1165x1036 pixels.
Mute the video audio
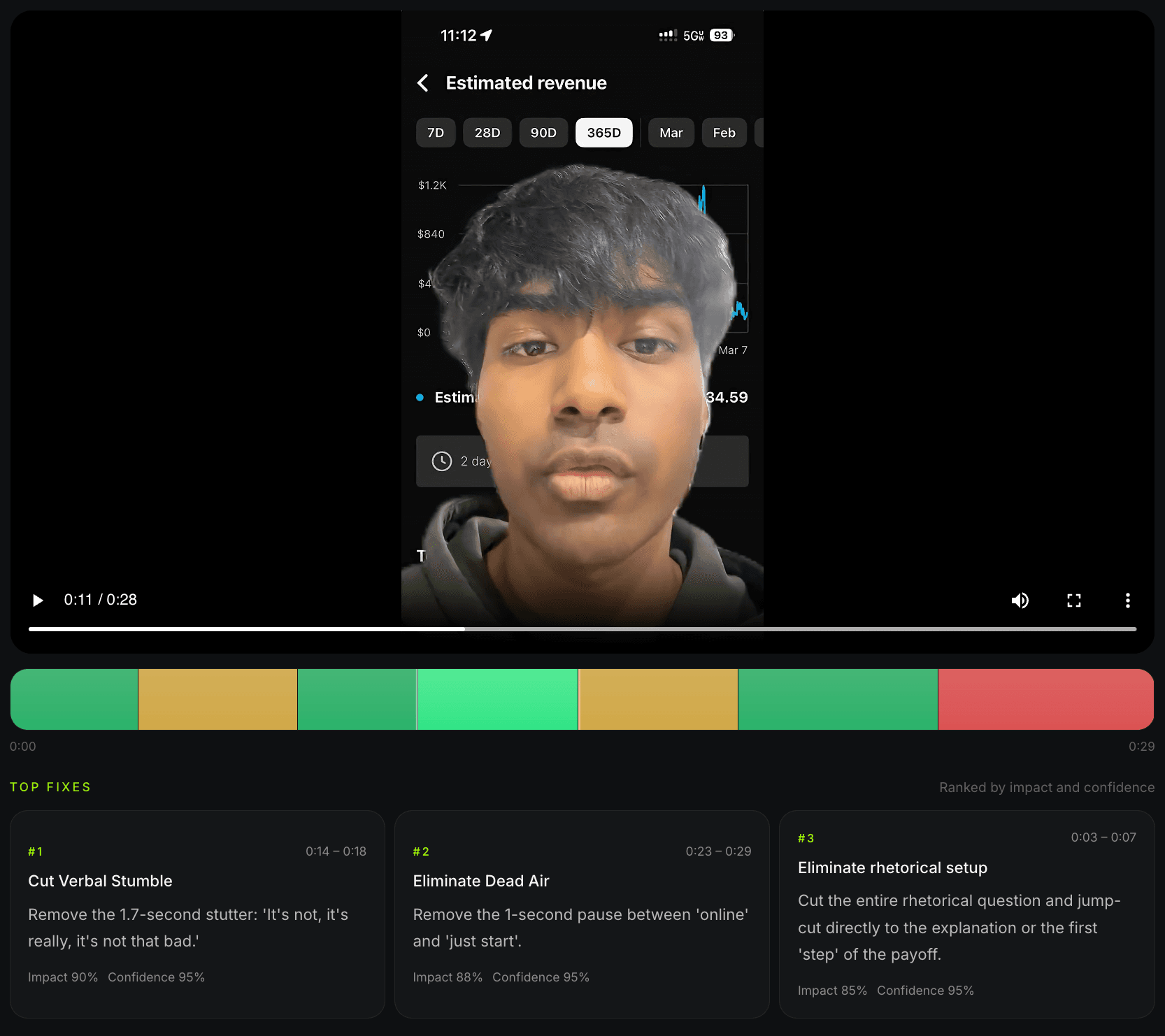pyautogui.click(x=1020, y=600)
